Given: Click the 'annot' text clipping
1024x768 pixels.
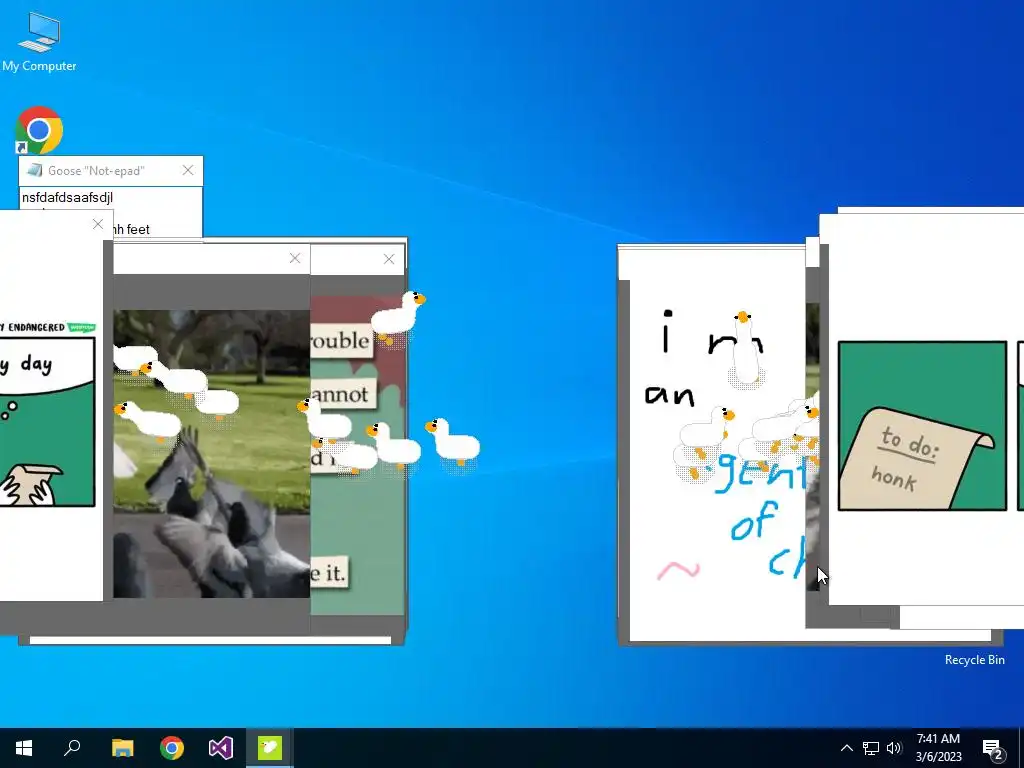Looking at the screenshot, I should 343,394.
